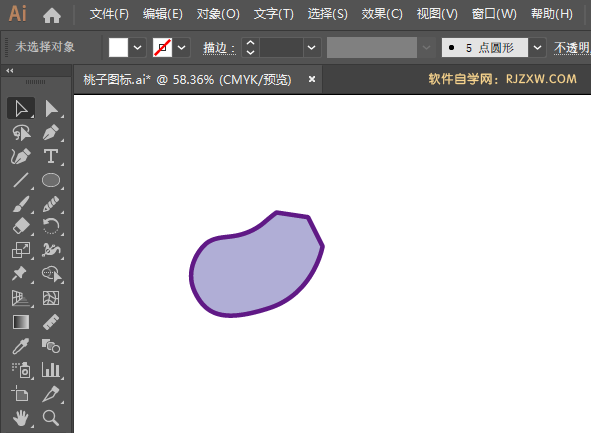This screenshot has height=433, width=591.
Task: Select the Selection tool (black arrow)
Action: point(21,109)
